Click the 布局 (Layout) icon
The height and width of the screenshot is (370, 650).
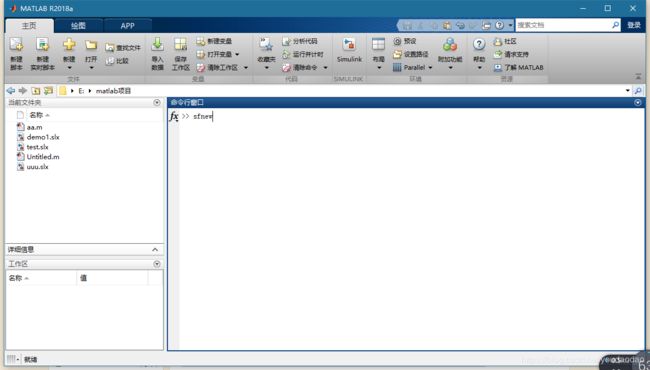tap(378, 45)
